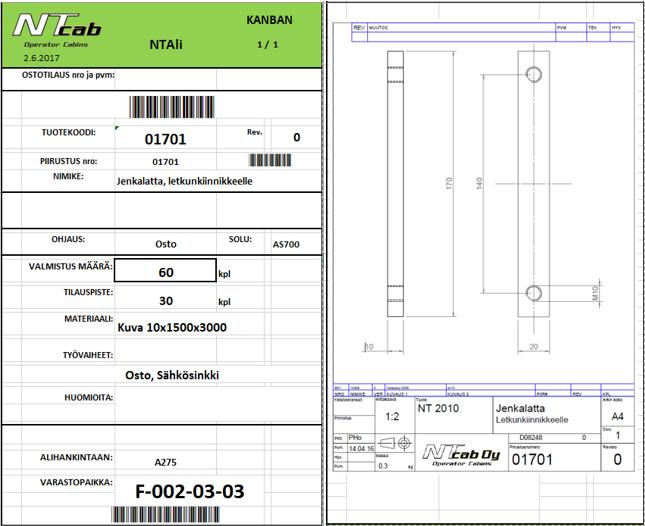The width and height of the screenshot is (645, 526).
Task: Select the '1 / 1' page count cell
Action: (268, 44)
